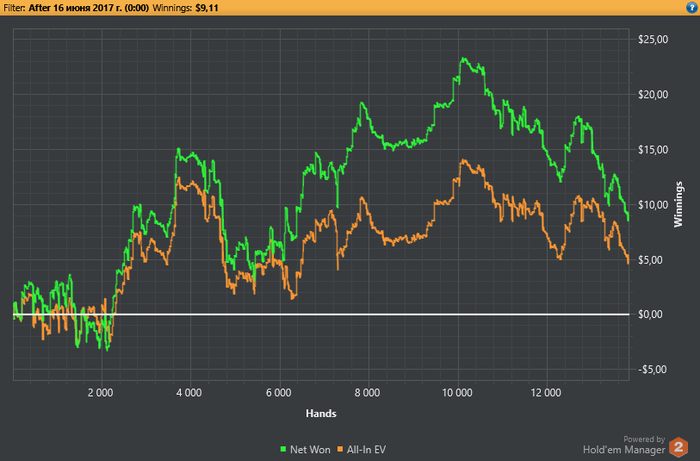
Task: Click the Hands axis title
Action: point(321,414)
